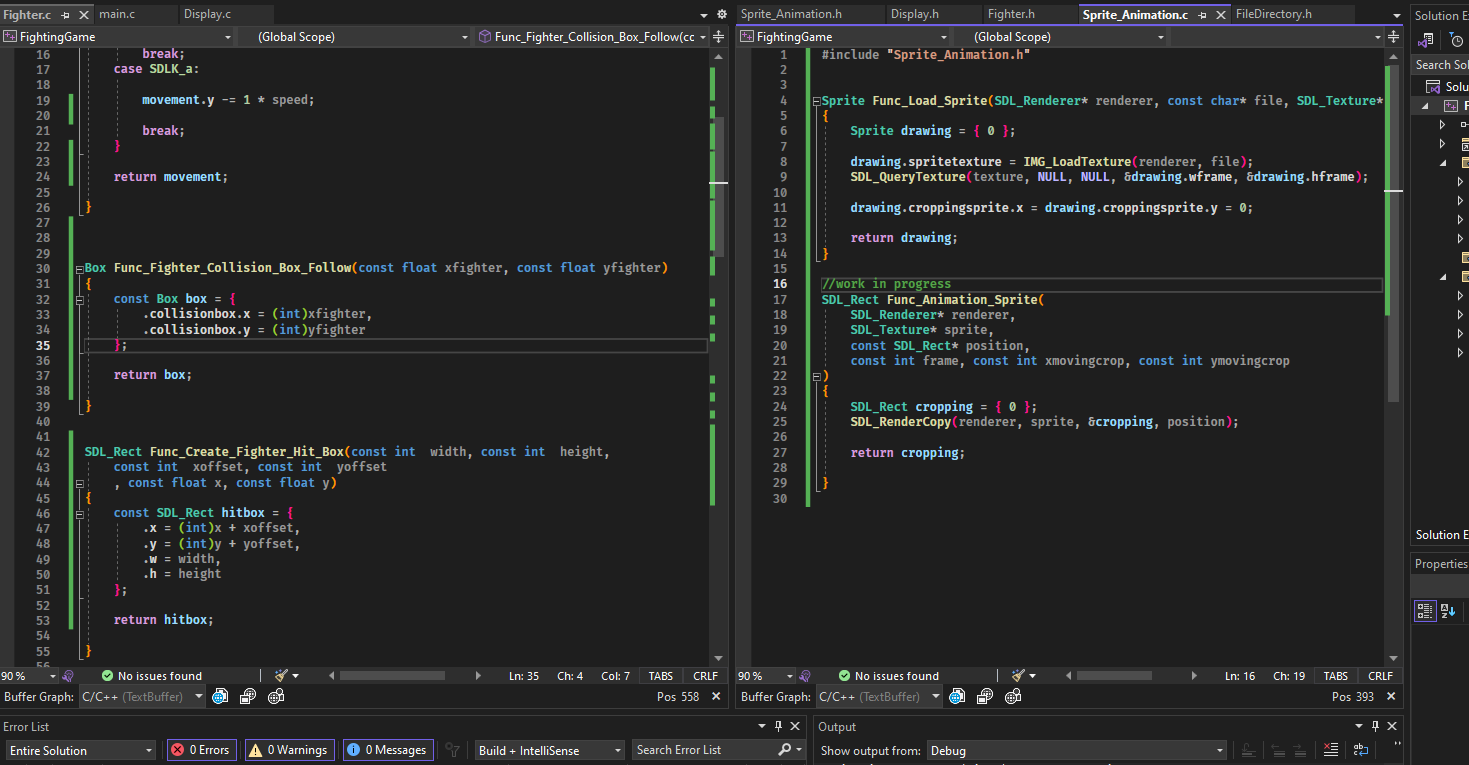Open the Entire Solution scope dropdown
Viewport: 1469px width, 765px height.
(x=80, y=750)
